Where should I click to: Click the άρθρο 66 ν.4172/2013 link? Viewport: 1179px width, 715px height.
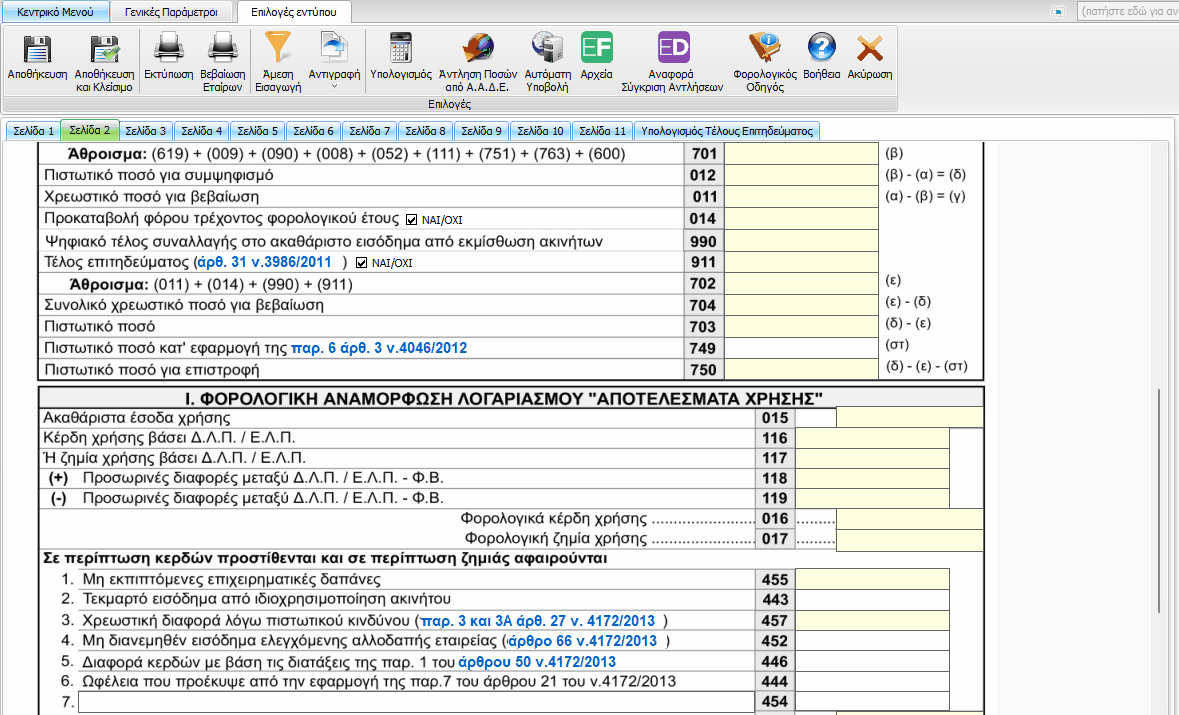click(583, 641)
